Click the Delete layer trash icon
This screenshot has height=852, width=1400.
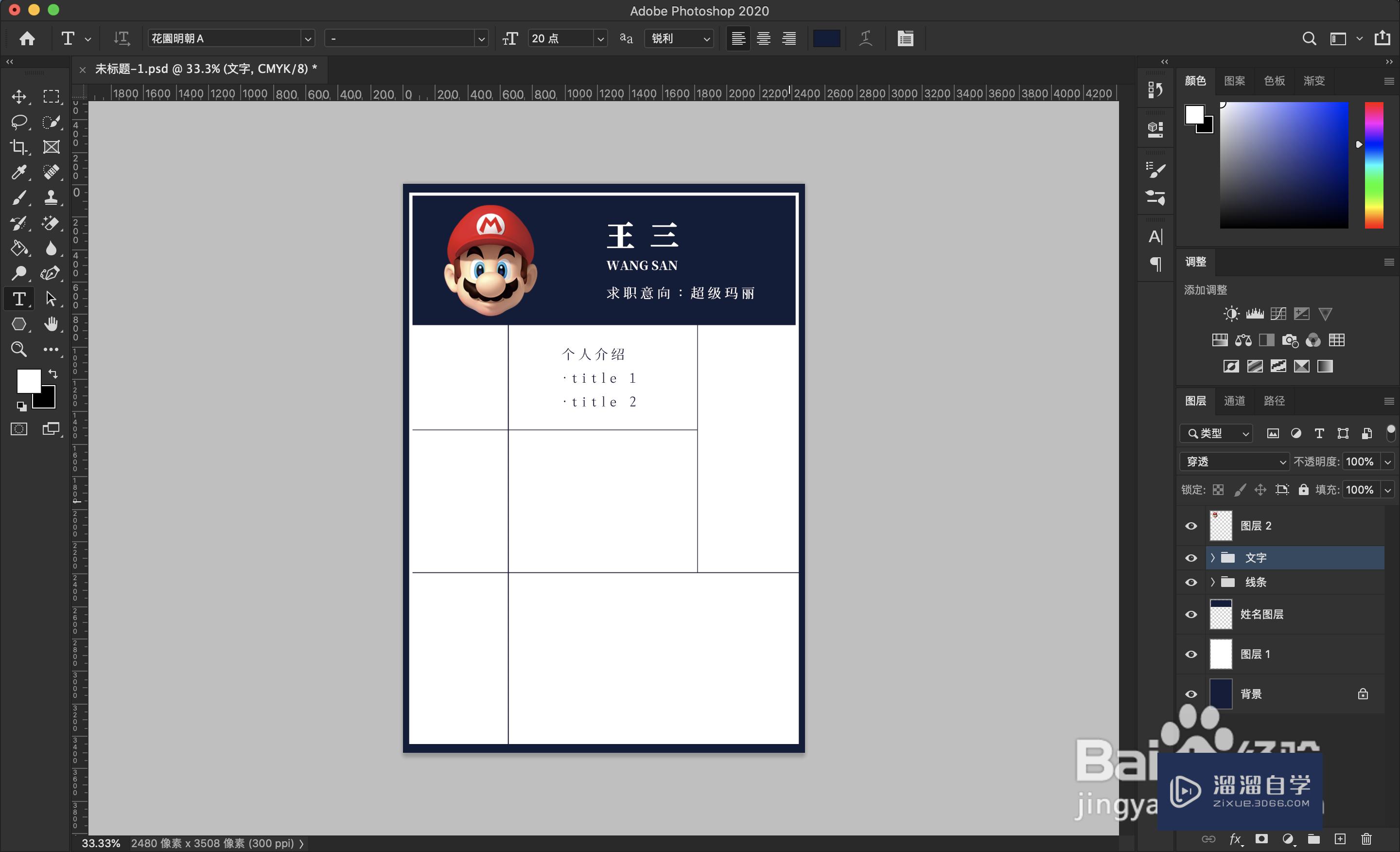coord(1366,839)
